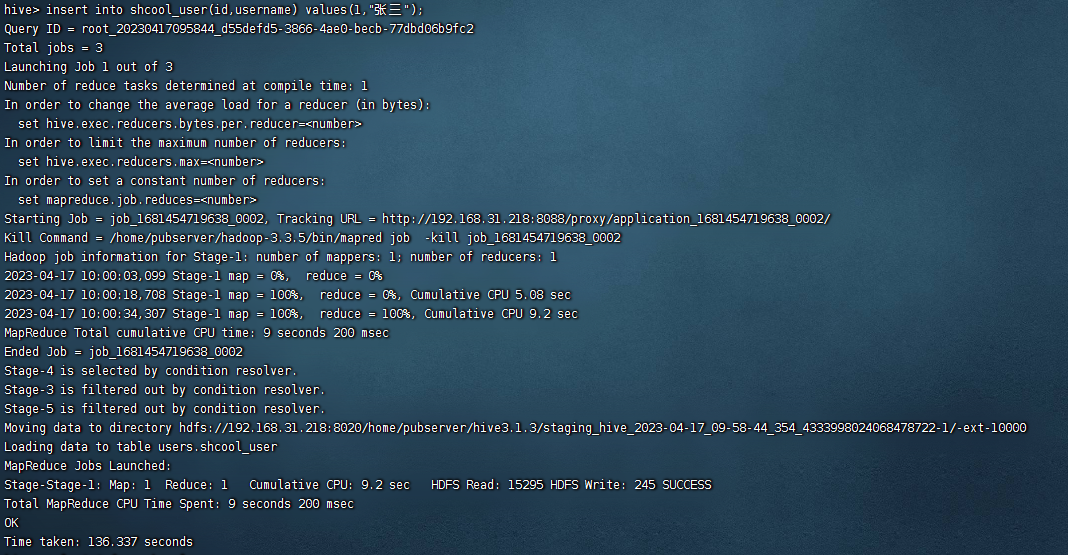Click the "Time taken: 136.337 seconds" line
The width and height of the screenshot is (1068, 555).
coord(98,542)
